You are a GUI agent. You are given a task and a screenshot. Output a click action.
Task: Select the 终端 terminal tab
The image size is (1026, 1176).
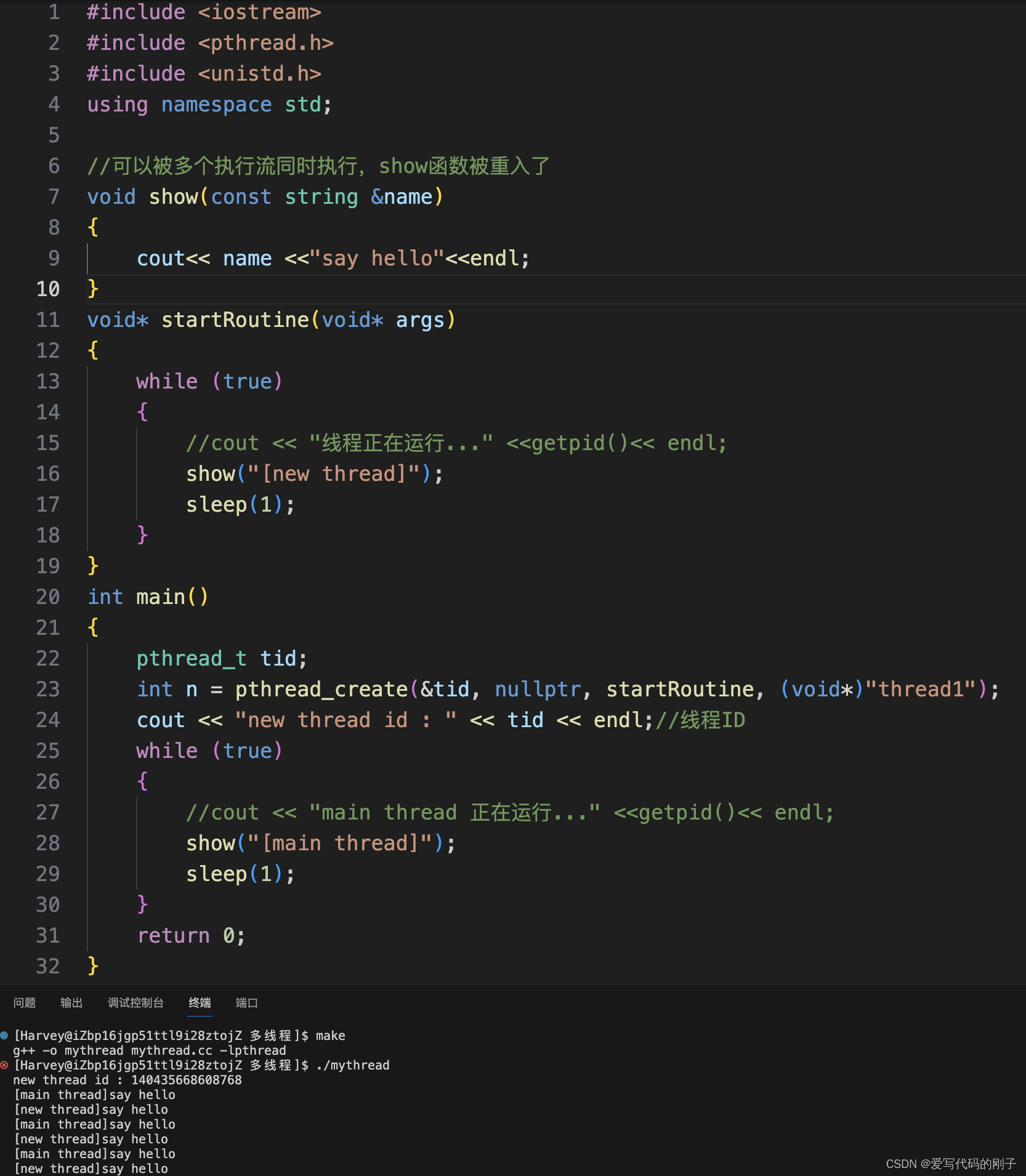click(x=200, y=1003)
